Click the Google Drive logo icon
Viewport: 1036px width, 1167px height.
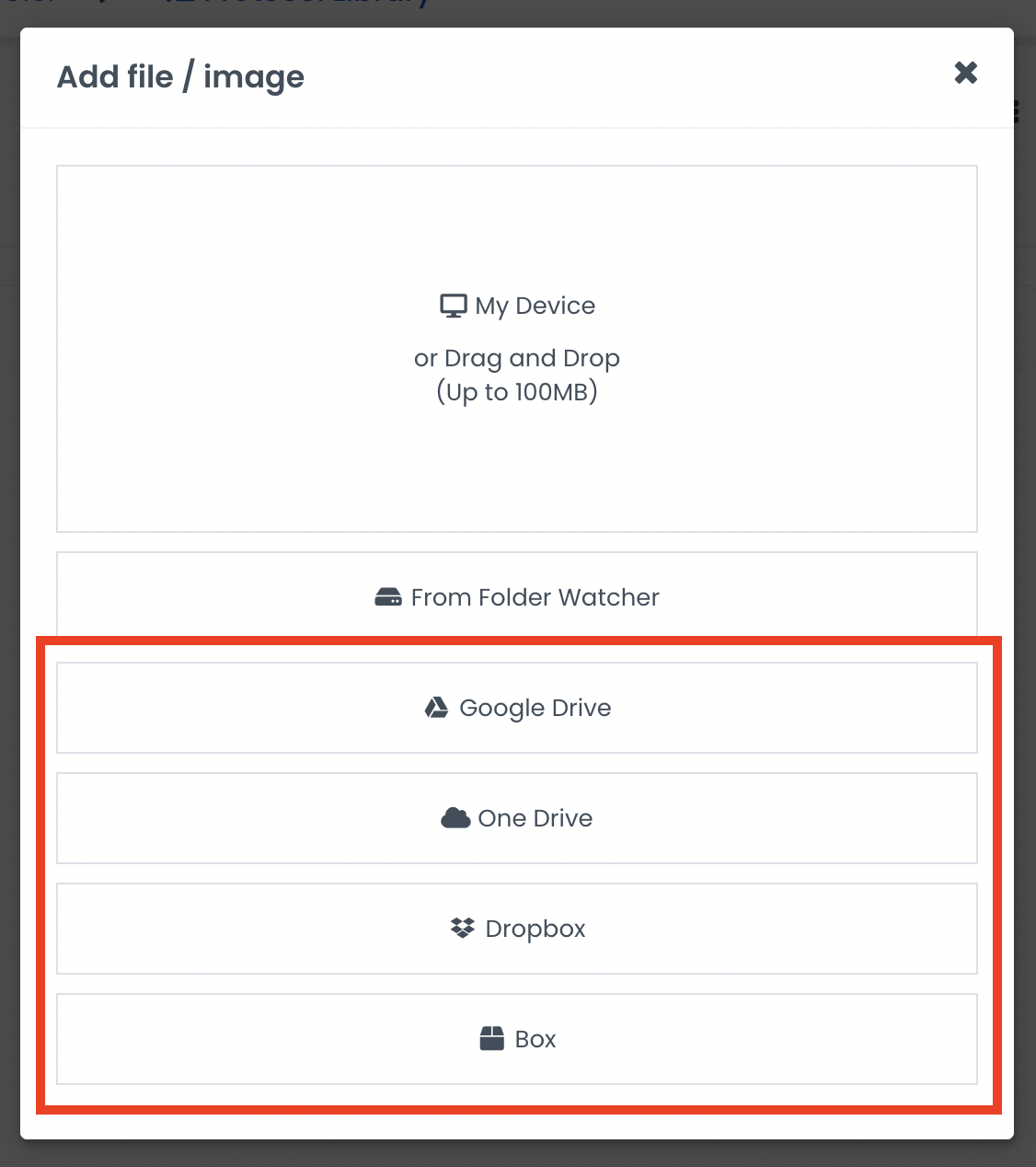click(x=436, y=708)
